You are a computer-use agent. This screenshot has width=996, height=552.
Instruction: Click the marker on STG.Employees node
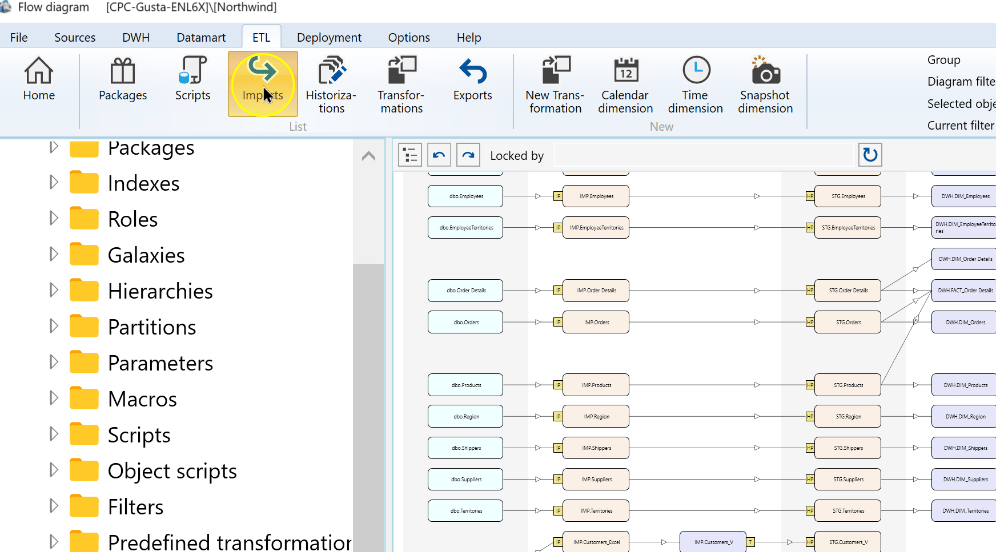coord(810,196)
